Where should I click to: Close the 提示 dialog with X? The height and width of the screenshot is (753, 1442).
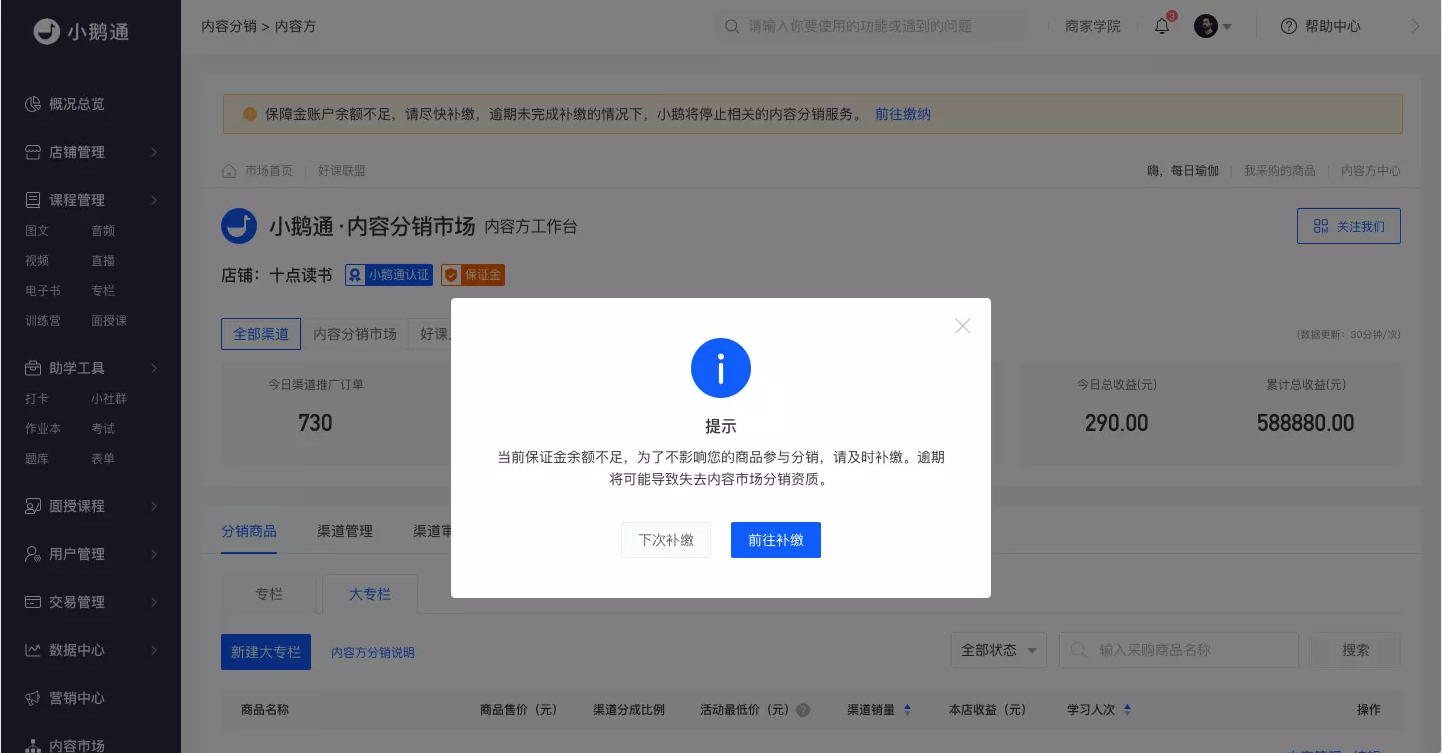963,326
